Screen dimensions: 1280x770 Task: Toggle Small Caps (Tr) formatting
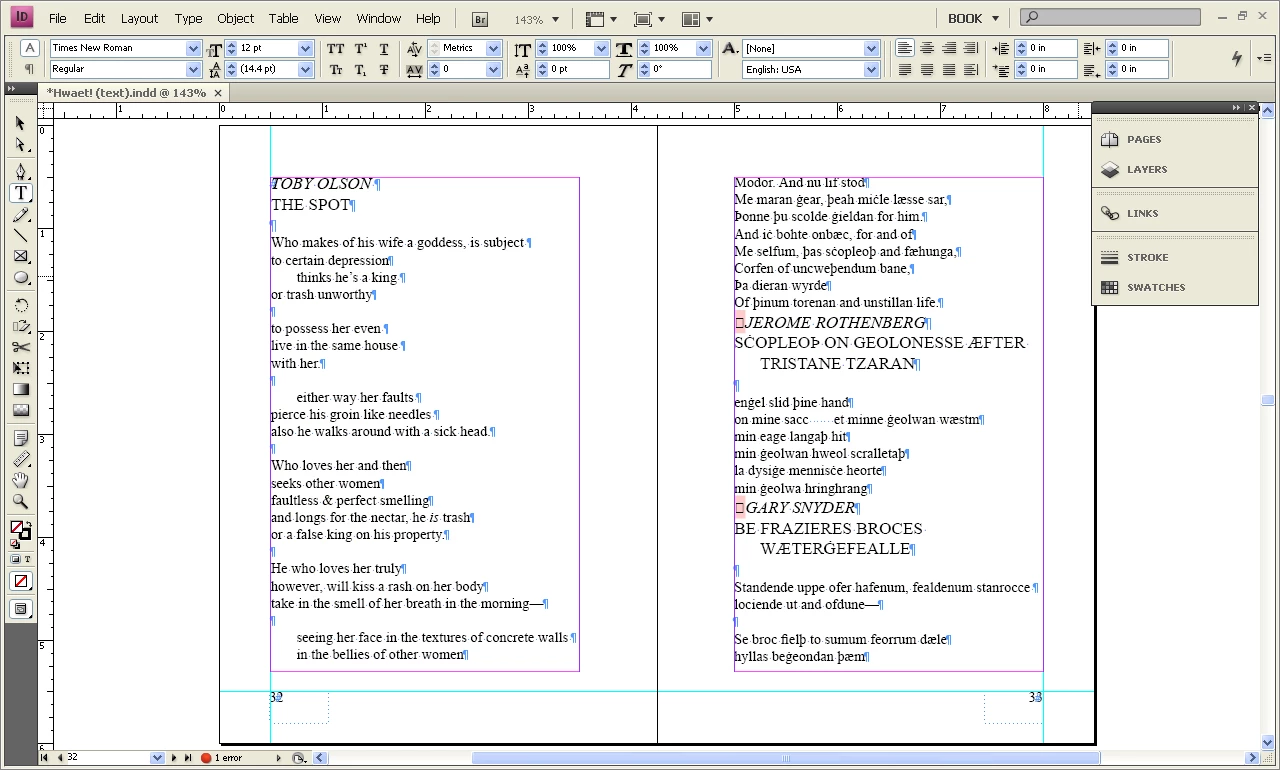[336, 69]
